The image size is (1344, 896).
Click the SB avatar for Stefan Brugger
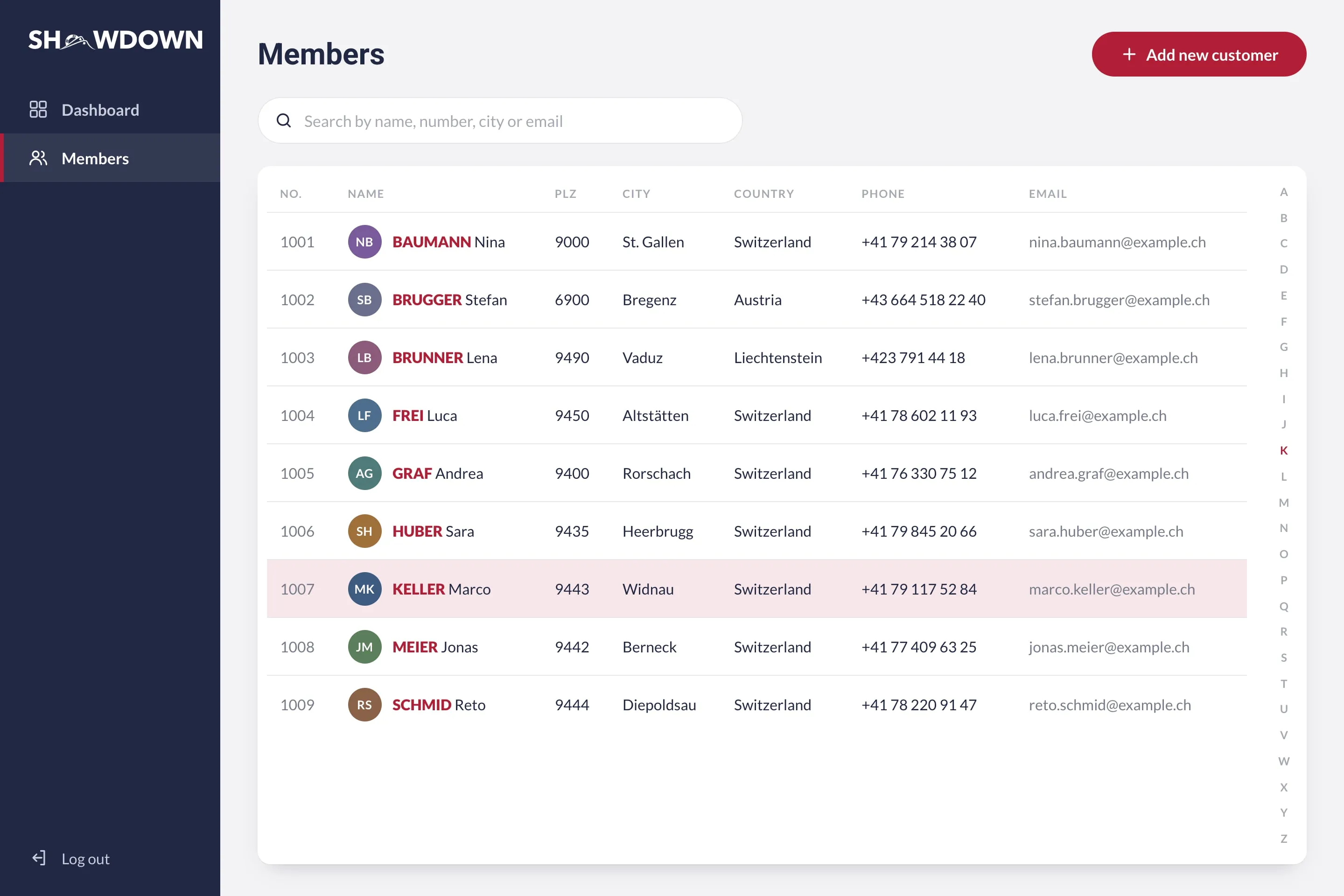click(364, 300)
